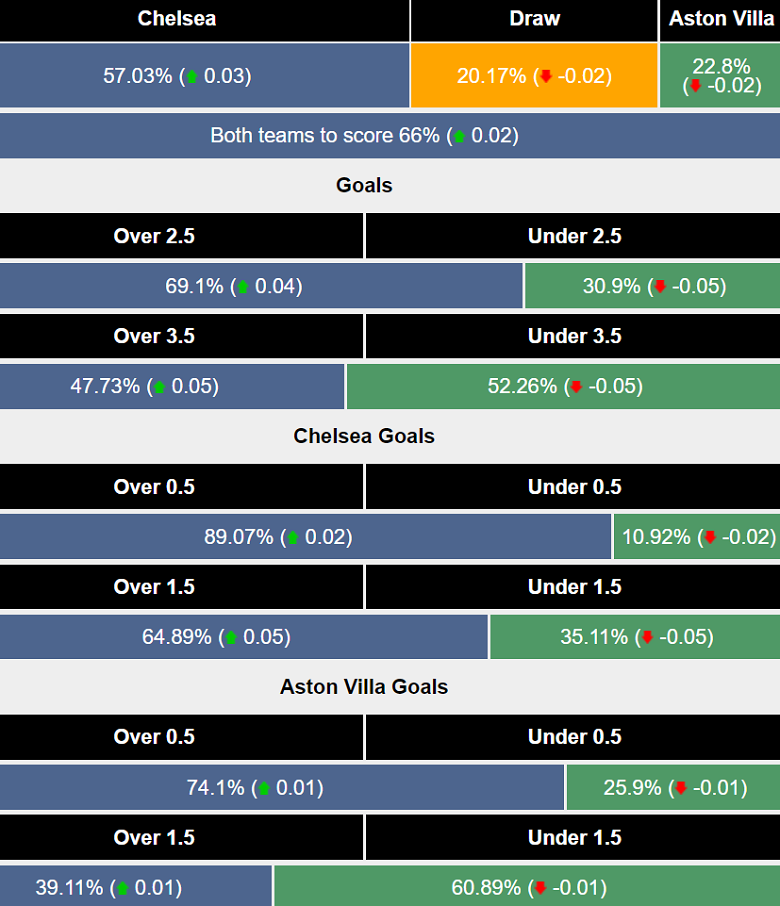Image resolution: width=780 pixels, height=906 pixels.
Task: Click red down arrow beside 60.89% value
Action: tap(540, 888)
